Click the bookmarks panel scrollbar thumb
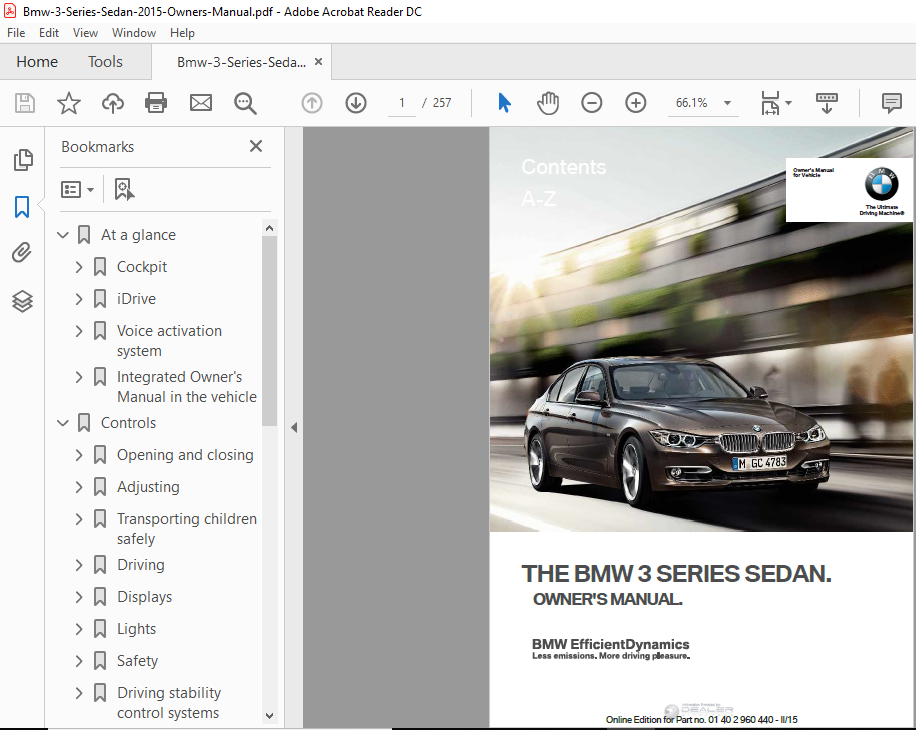 pos(269,331)
